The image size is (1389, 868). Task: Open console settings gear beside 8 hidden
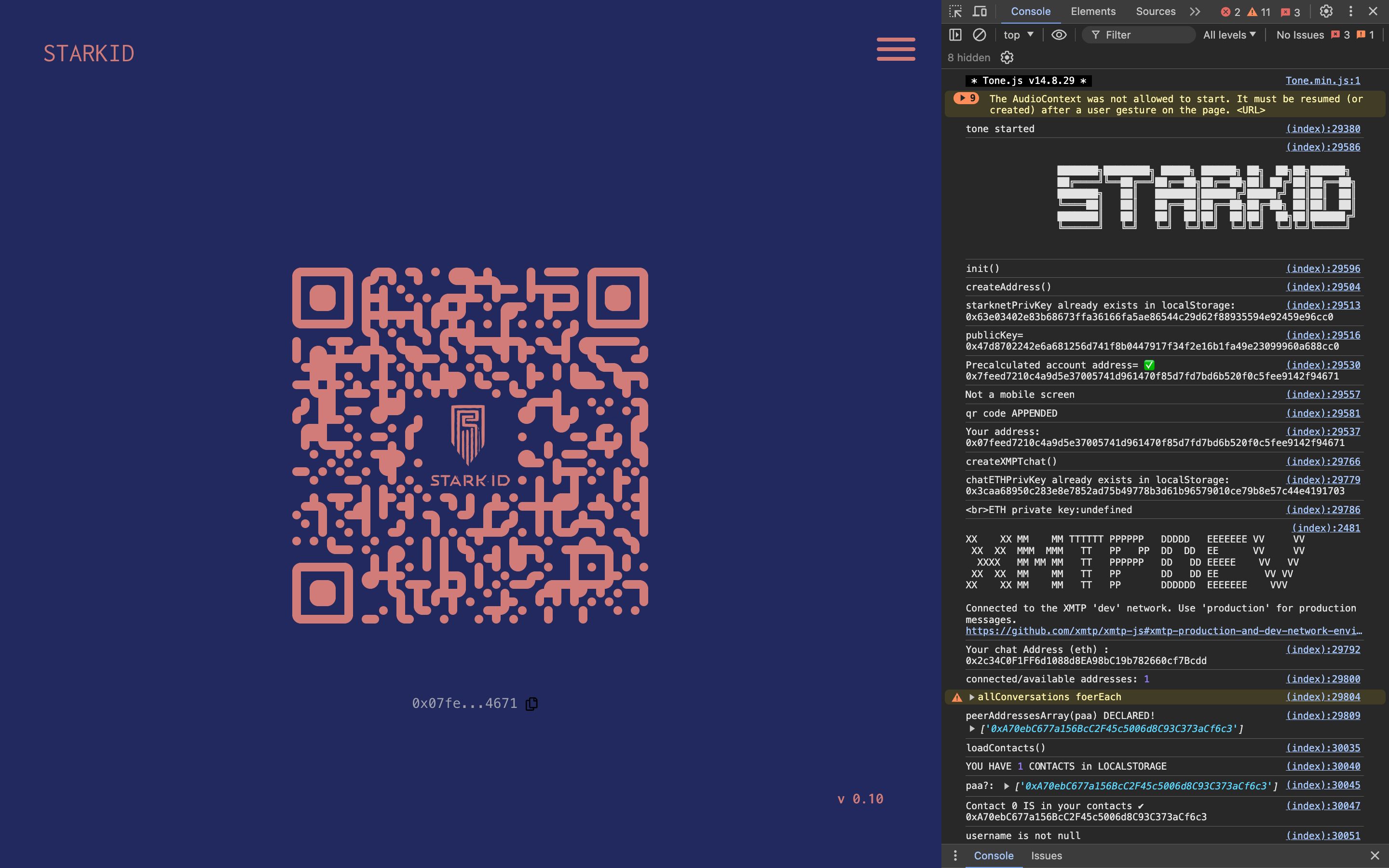pyautogui.click(x=1007, y=57)
